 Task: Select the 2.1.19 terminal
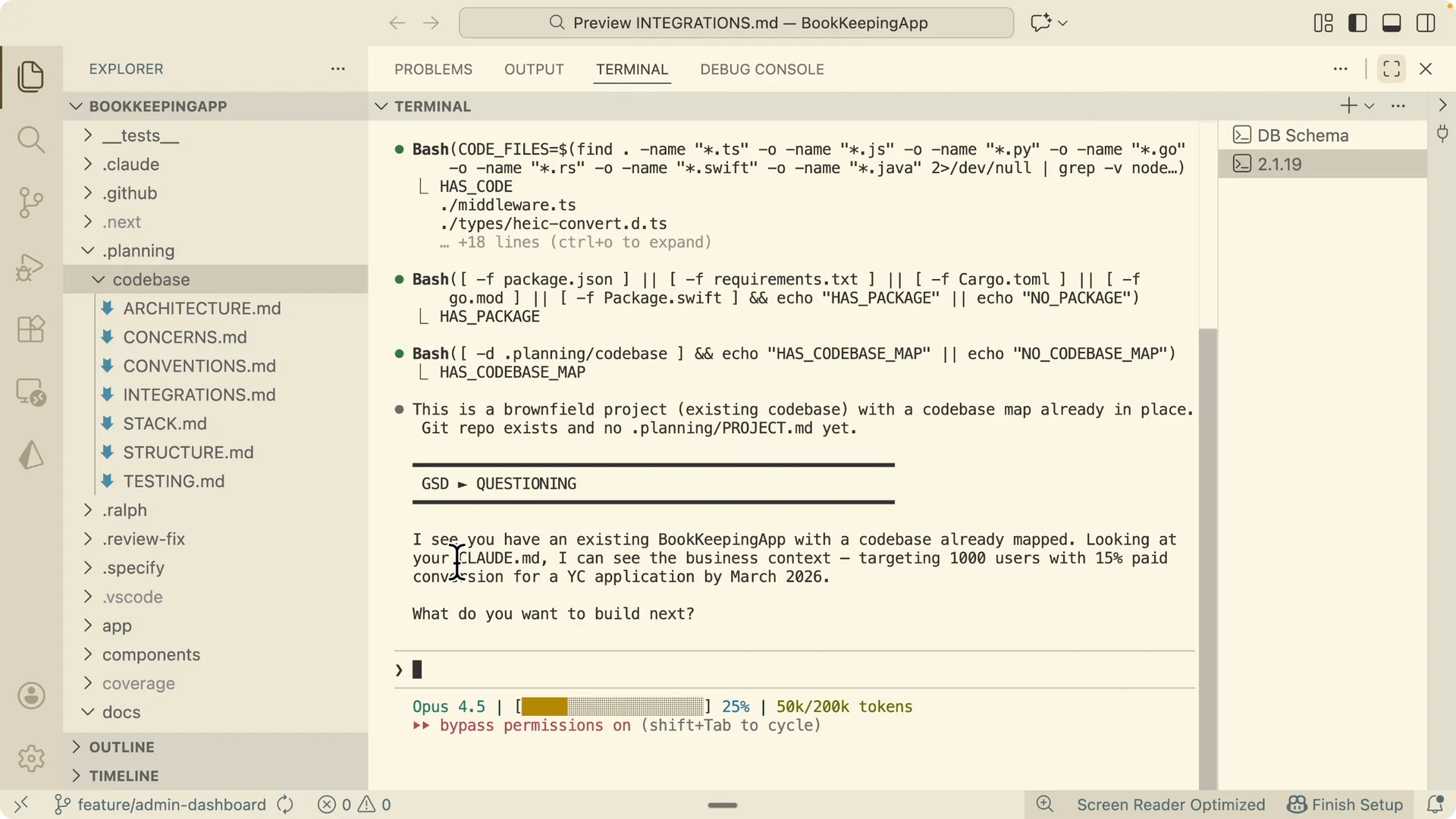click(1322, 164)
